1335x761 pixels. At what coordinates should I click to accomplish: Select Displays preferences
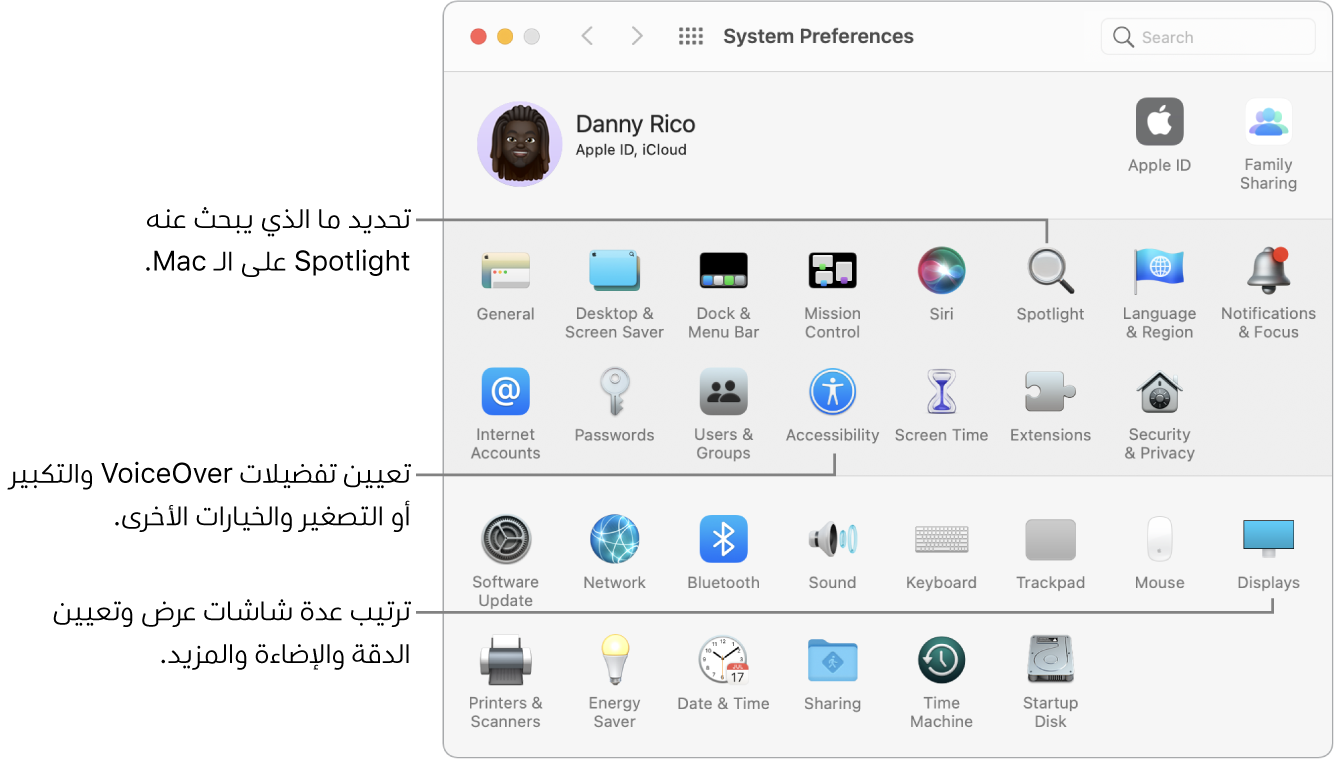click(x=1268, y=538)
